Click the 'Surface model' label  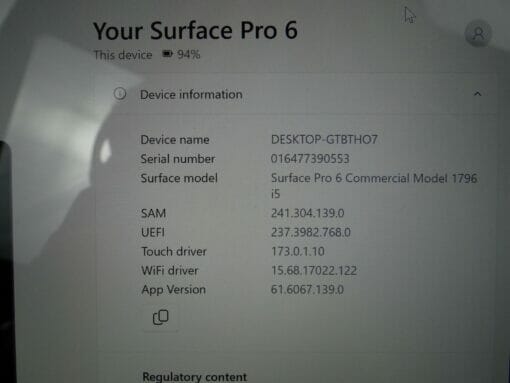(179, 178)
